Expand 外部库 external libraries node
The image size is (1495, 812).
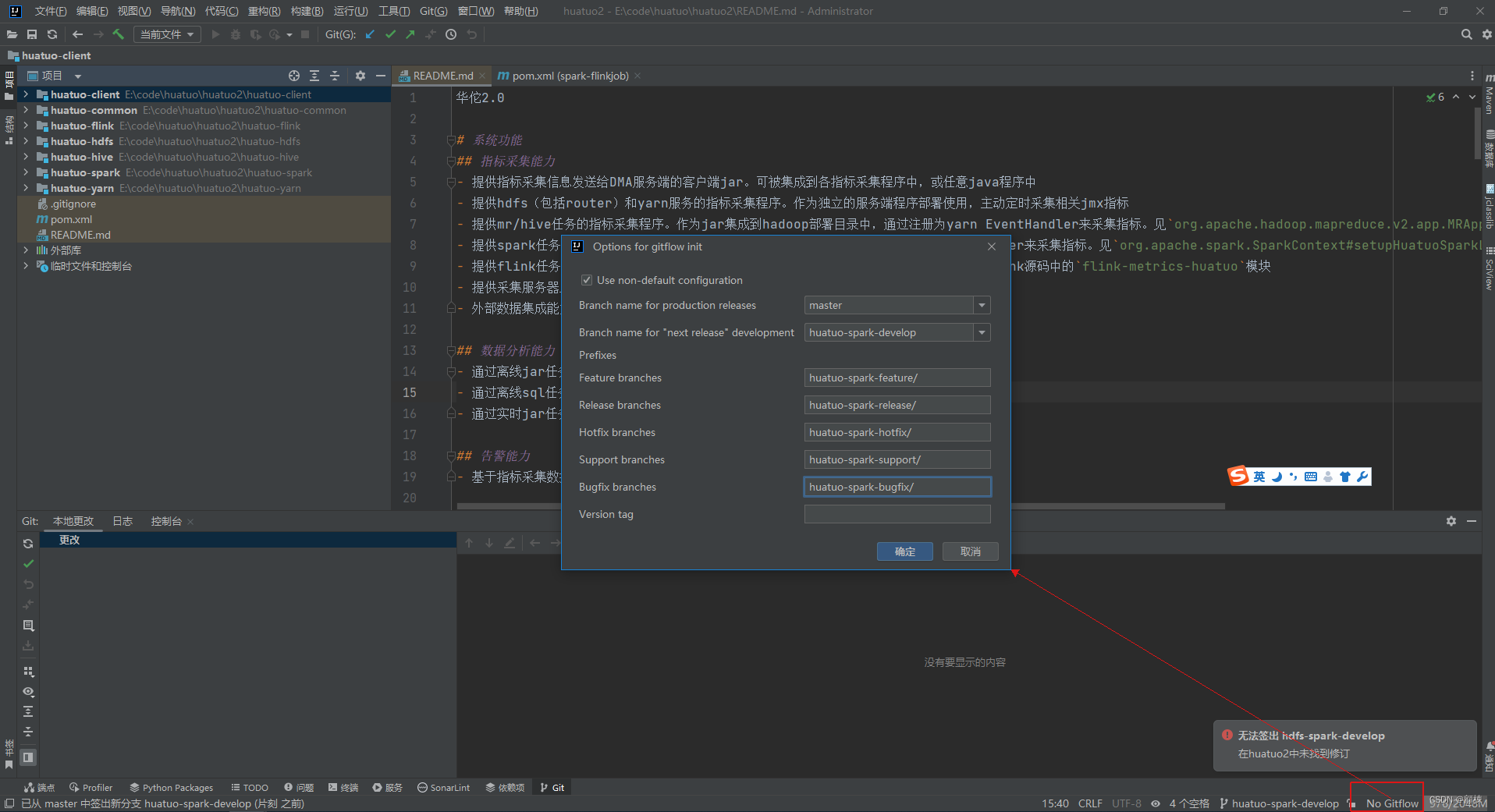[x=26, y=250]
